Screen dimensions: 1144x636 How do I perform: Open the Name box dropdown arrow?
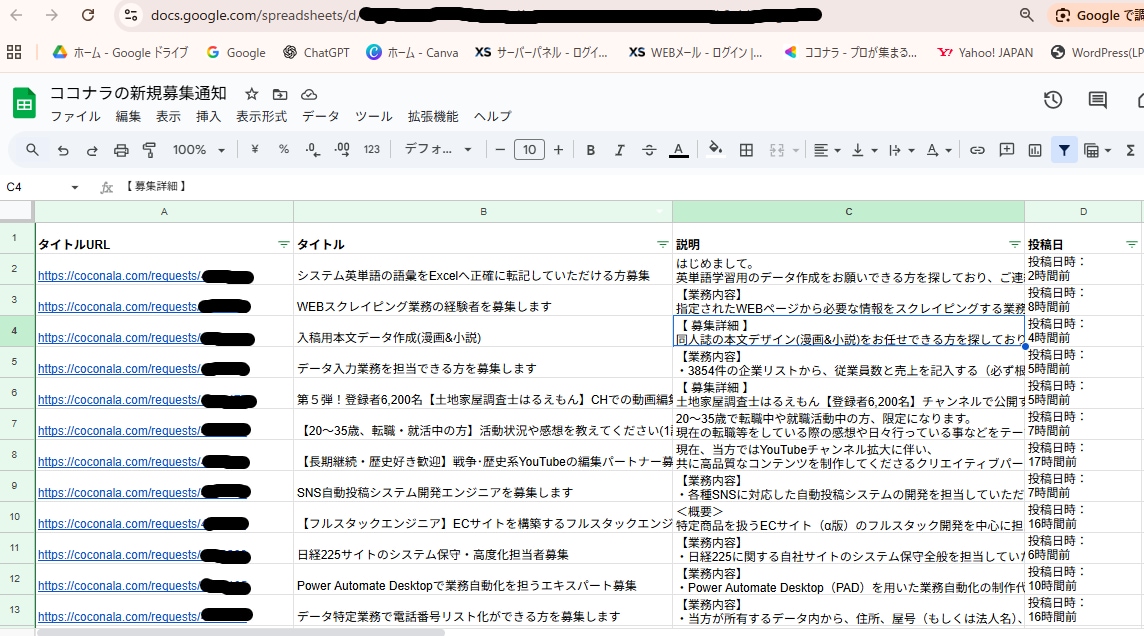coord(74,187)
